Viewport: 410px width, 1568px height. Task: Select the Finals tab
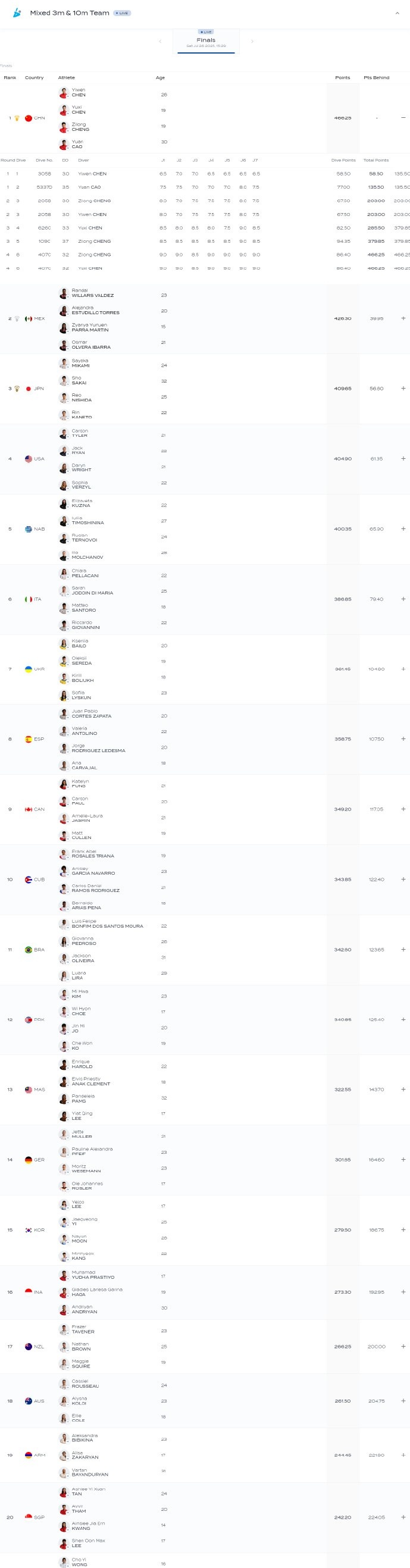[206, 42]
